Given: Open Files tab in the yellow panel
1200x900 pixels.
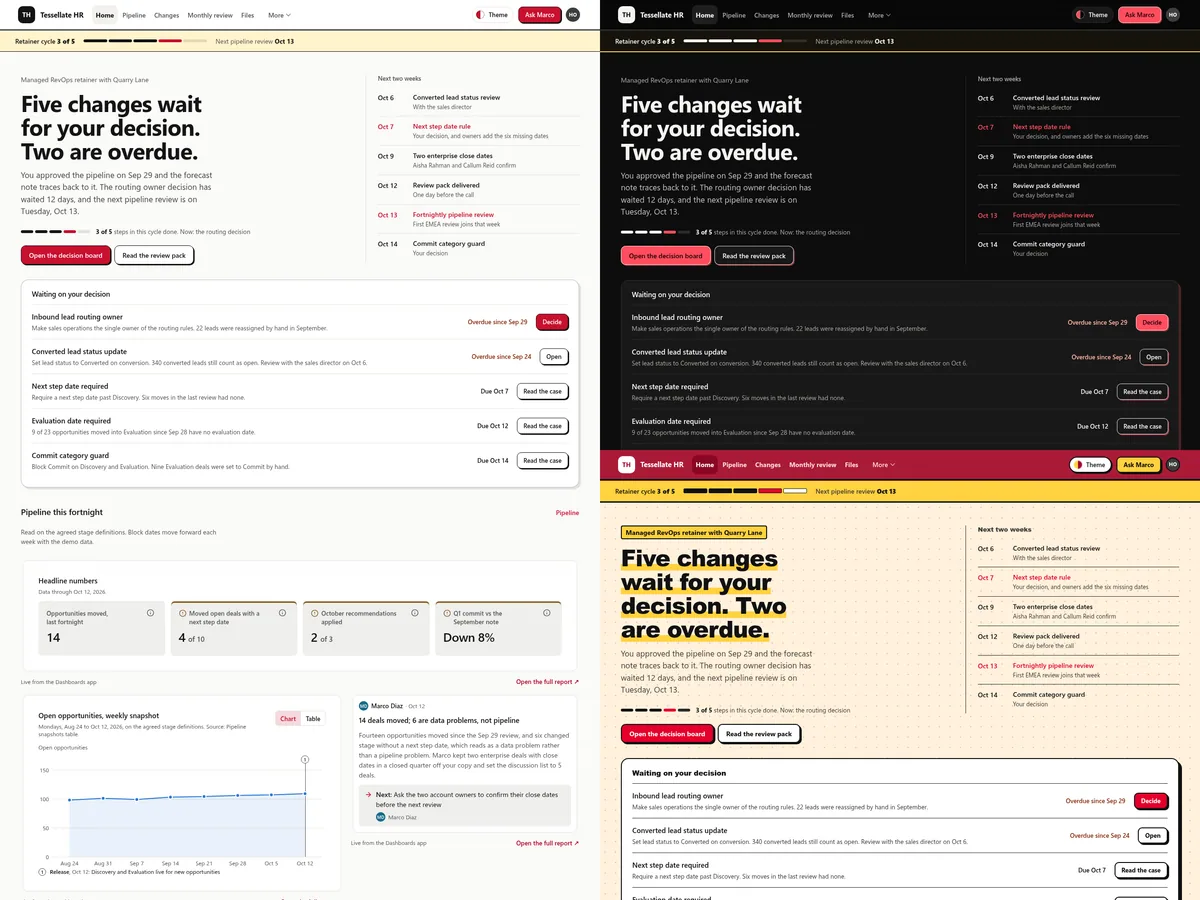Looking at the screenshot, I should [x=851, y=465].
